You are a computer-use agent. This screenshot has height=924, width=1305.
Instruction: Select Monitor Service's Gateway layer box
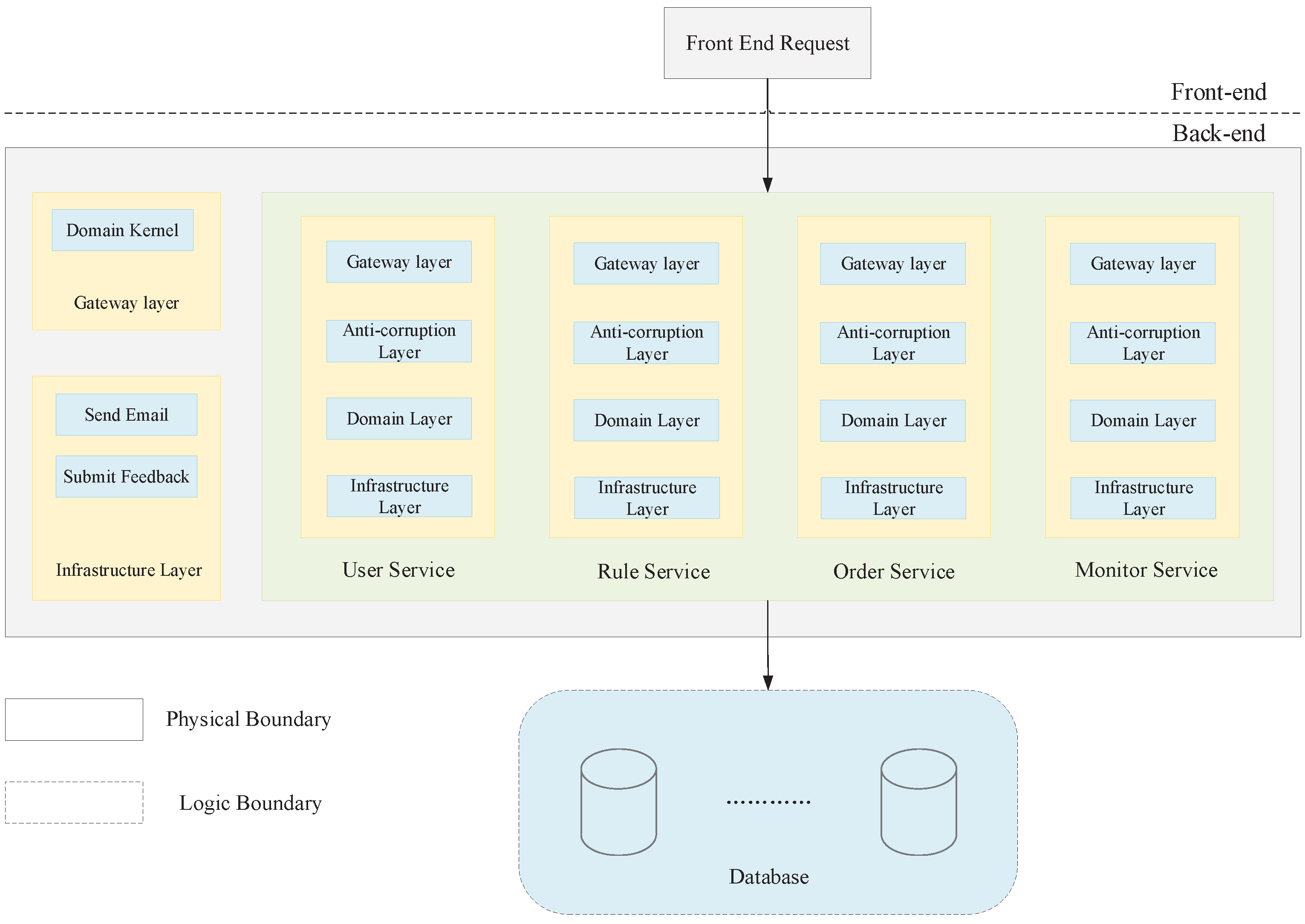tap(1142, 264)
